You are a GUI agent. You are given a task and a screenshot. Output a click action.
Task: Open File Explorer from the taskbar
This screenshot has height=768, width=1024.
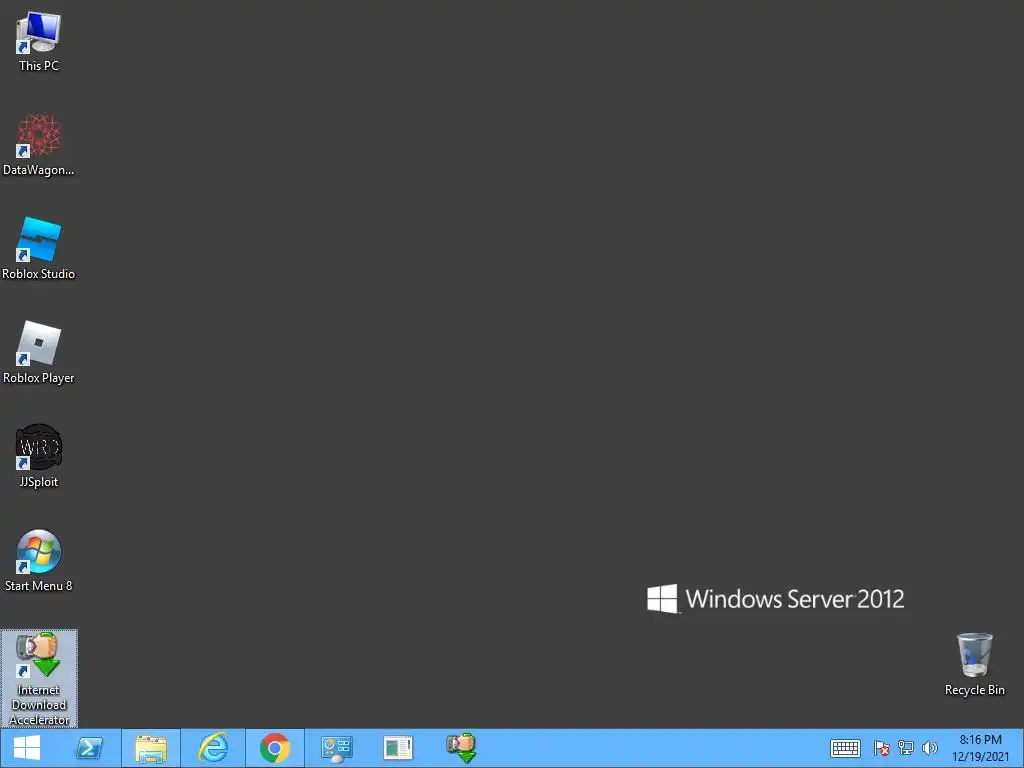(x=151, y=748)
